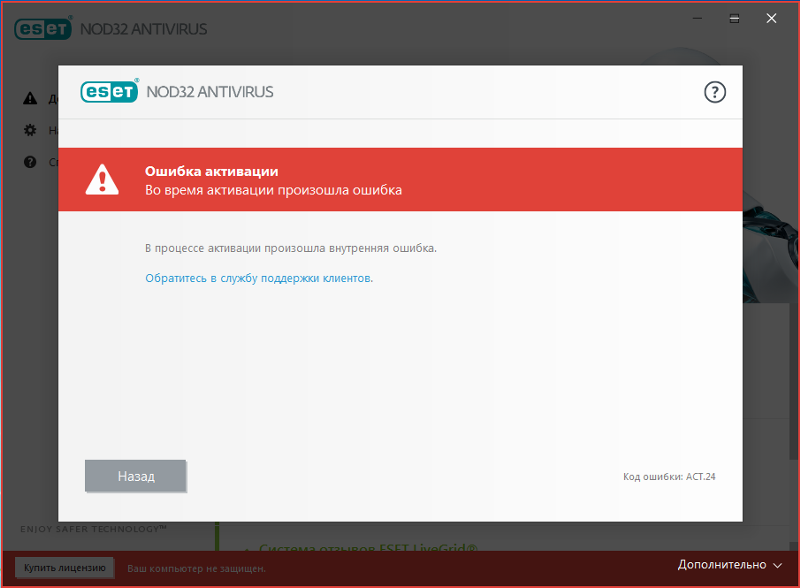Open settings via the sidebar gear icon
Image resolution: width=800 pixels, height=588 pixels.
(30, 130)
